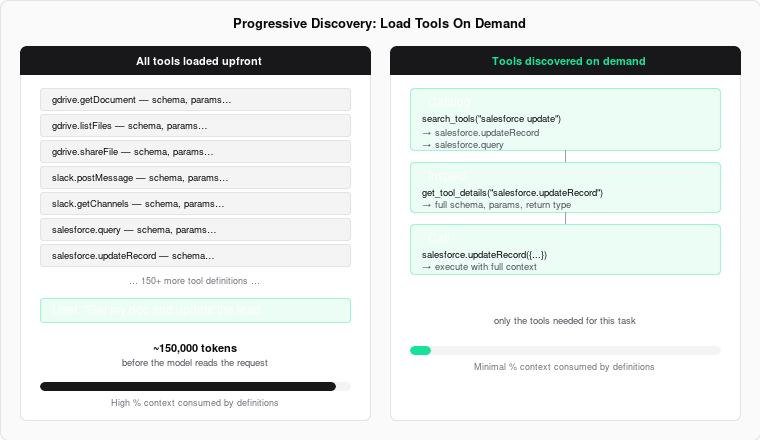Click the gdrive.shareFile tool row

point(195,152)
